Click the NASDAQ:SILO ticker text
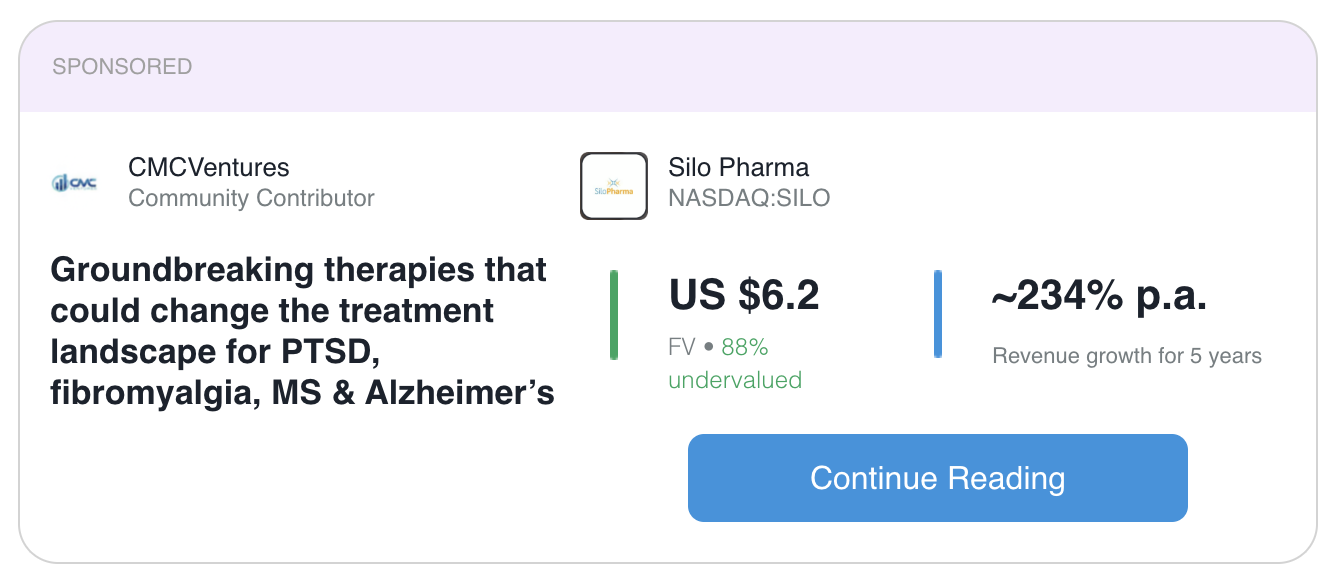The image size is (1334, 586). (749, 198)
